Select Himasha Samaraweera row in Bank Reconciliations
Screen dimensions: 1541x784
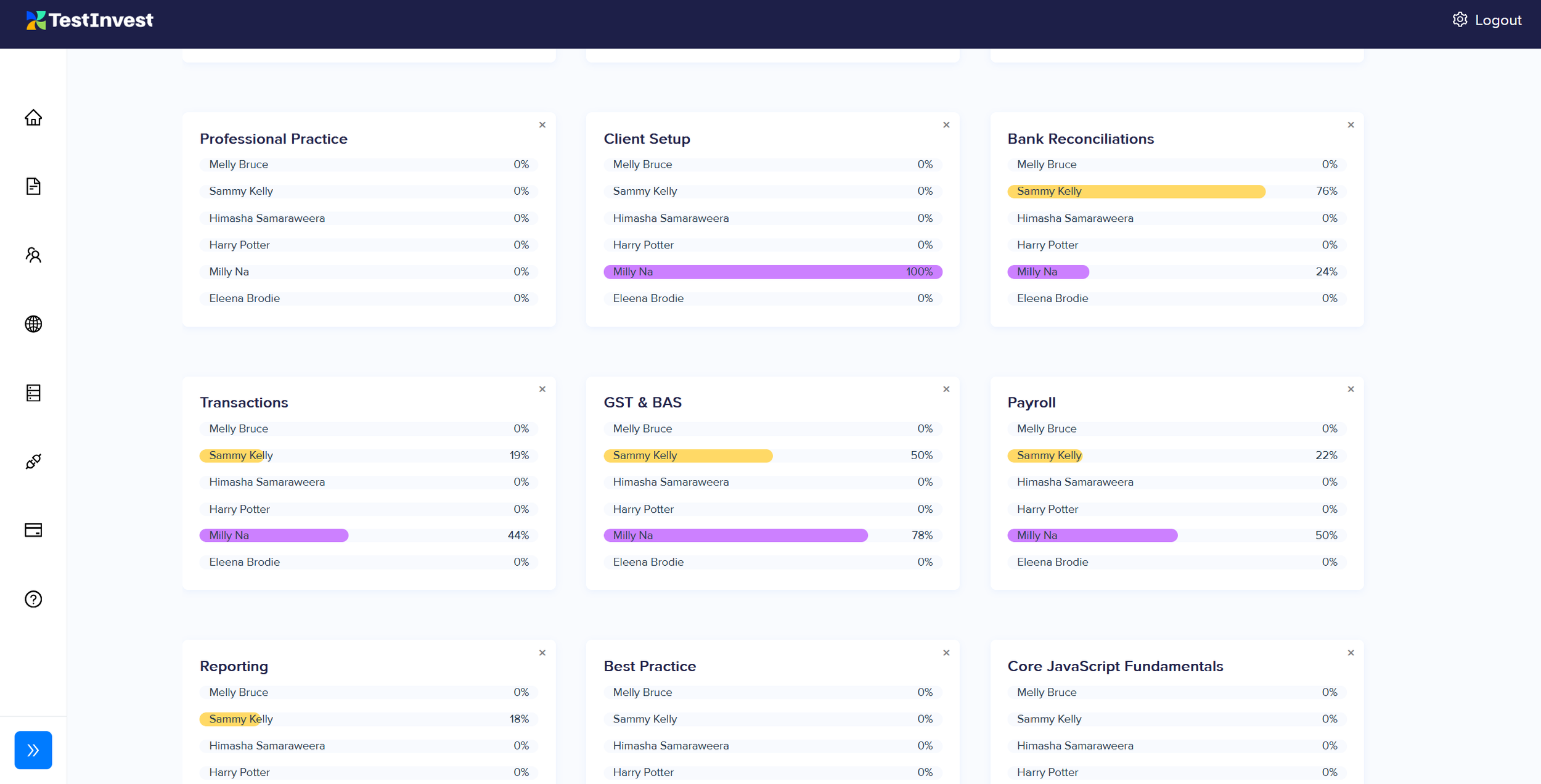1177,218
